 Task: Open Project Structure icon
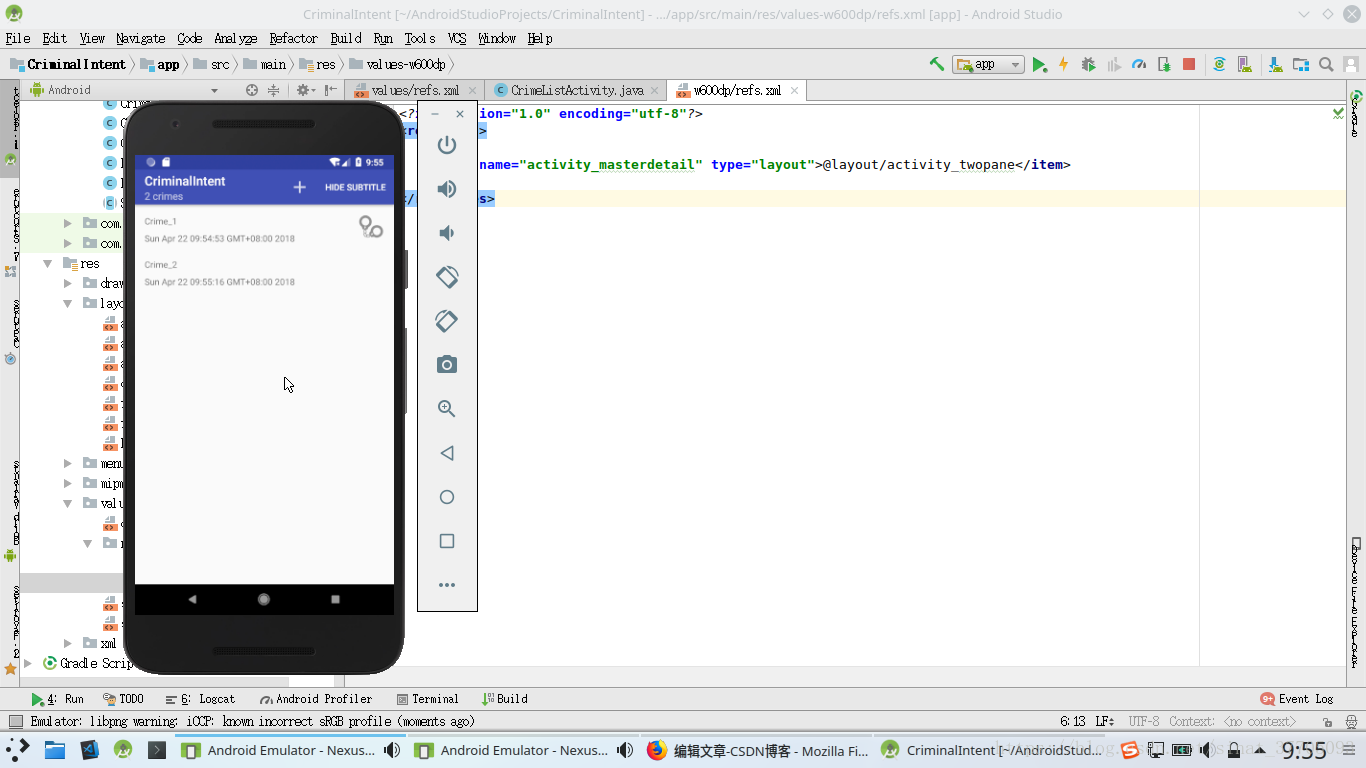pos(1301,64)
